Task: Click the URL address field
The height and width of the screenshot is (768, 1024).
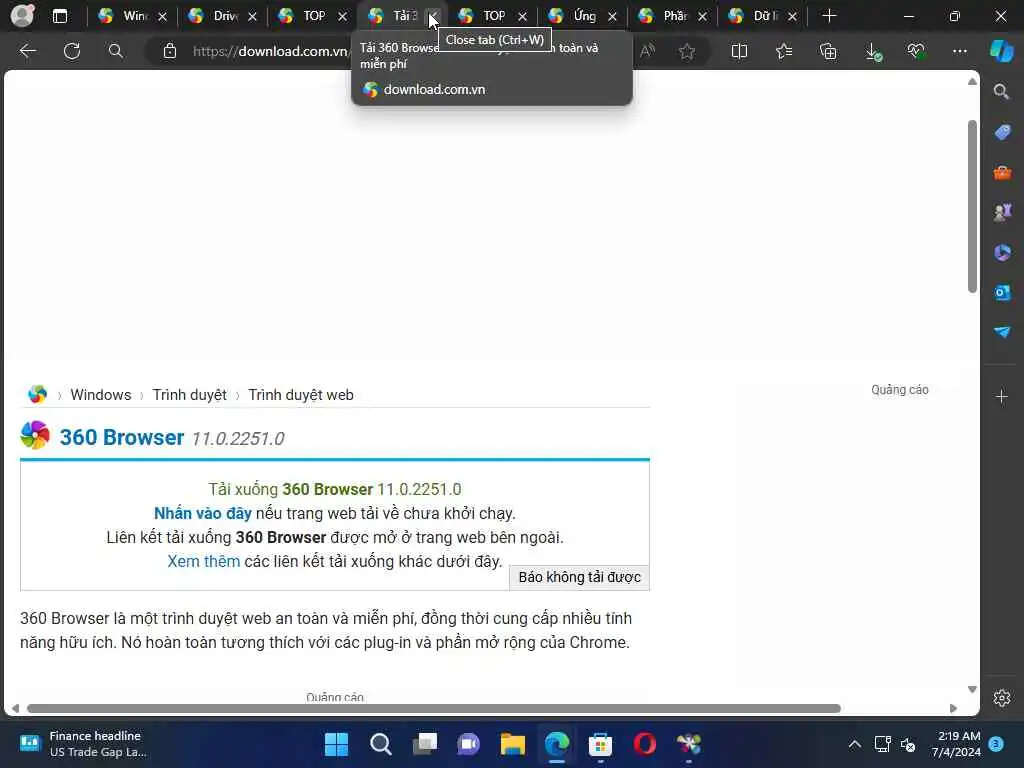Action: click(x=269, y=51)
